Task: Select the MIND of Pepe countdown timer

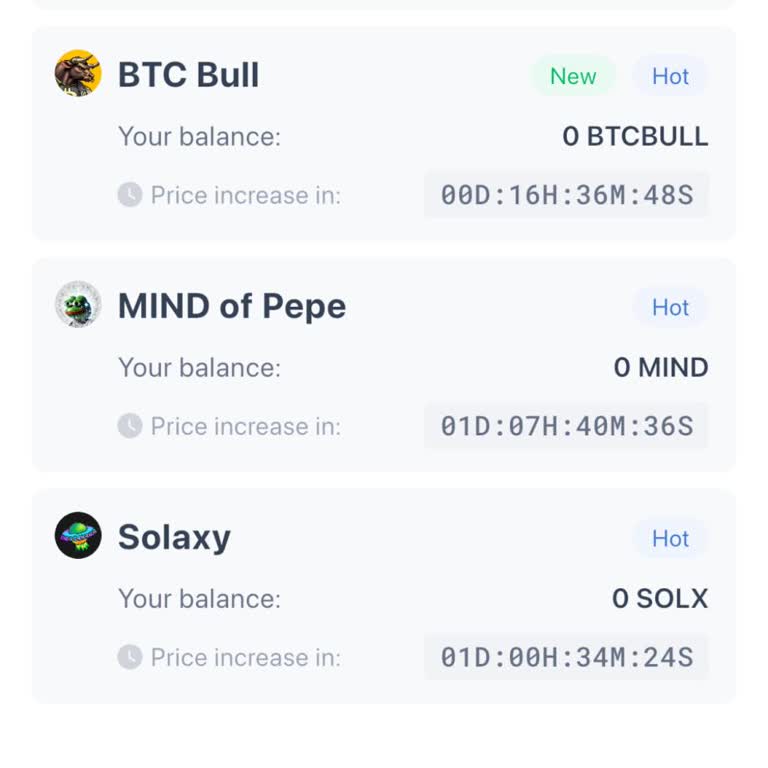Action: tap(566, 426)
